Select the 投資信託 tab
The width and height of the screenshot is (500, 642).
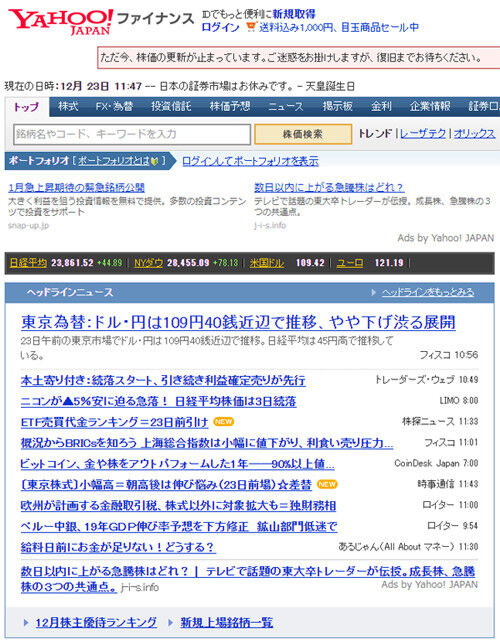coord(171,106)
